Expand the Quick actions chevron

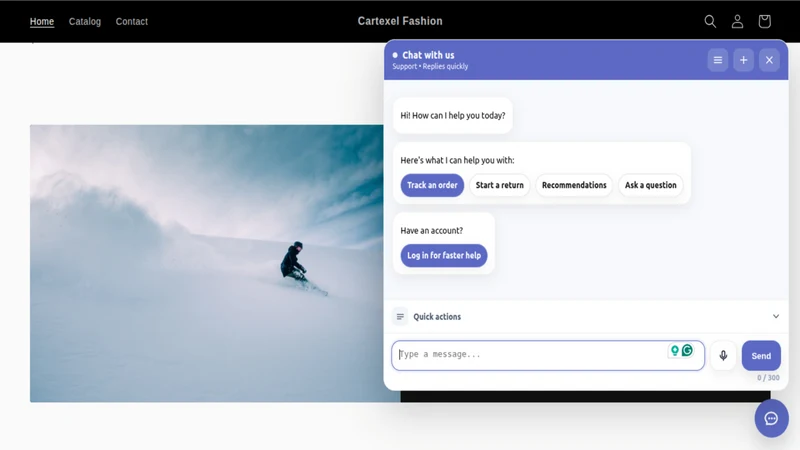pyautogui.click(x=776, y=316)
